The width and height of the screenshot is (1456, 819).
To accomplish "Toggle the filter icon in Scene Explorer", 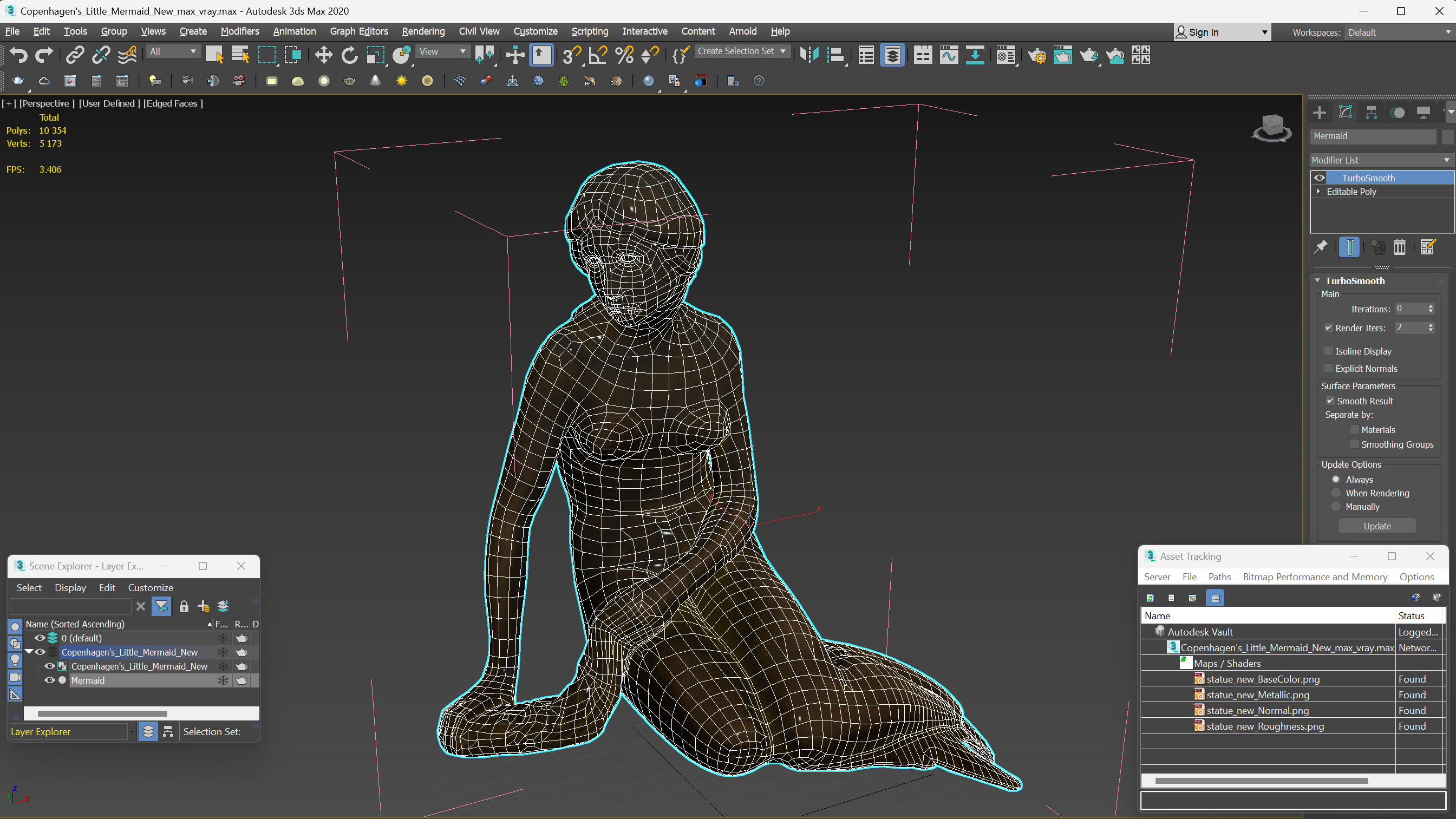I will pos(162,606).
